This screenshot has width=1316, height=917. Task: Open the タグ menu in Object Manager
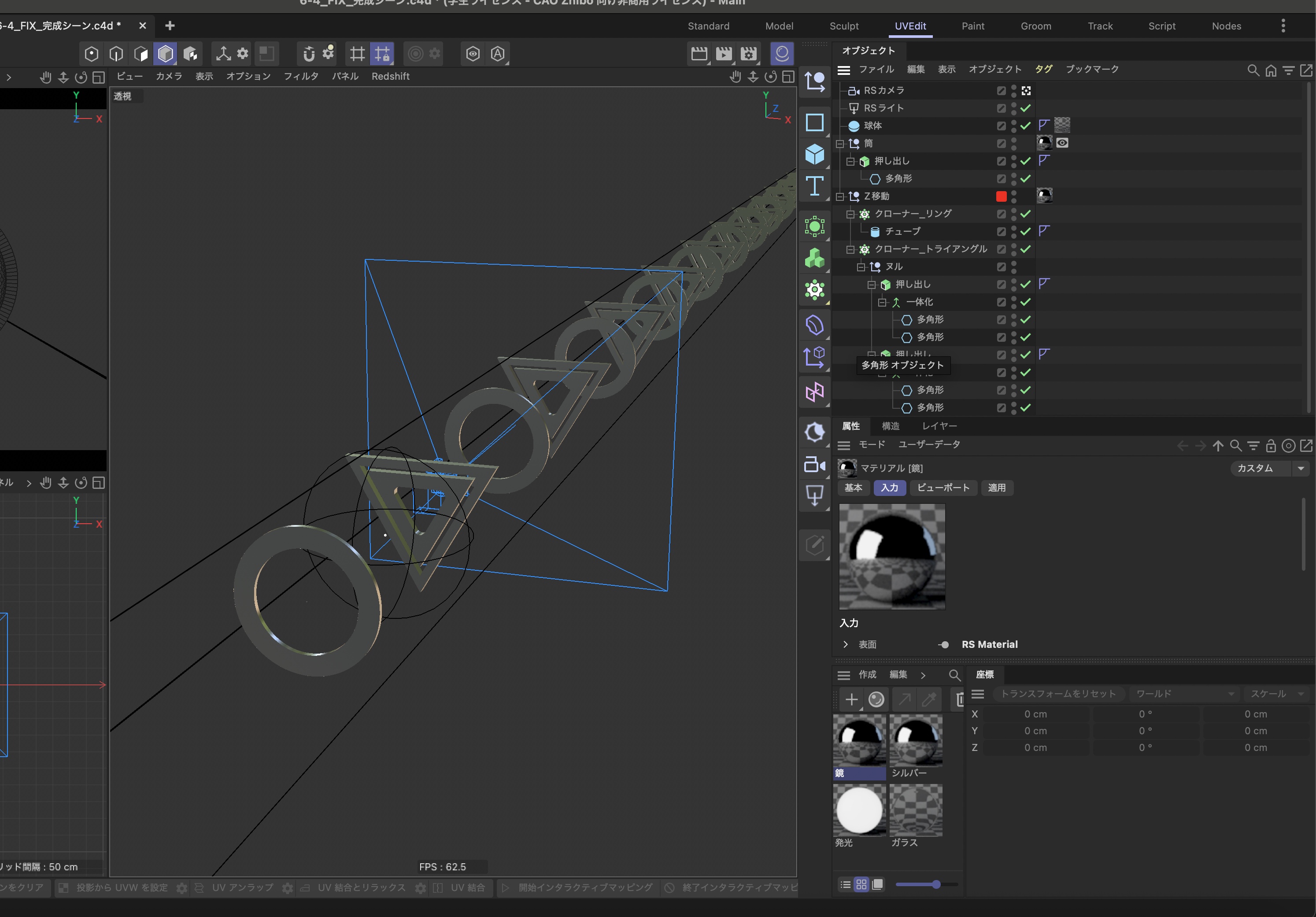1043,69
